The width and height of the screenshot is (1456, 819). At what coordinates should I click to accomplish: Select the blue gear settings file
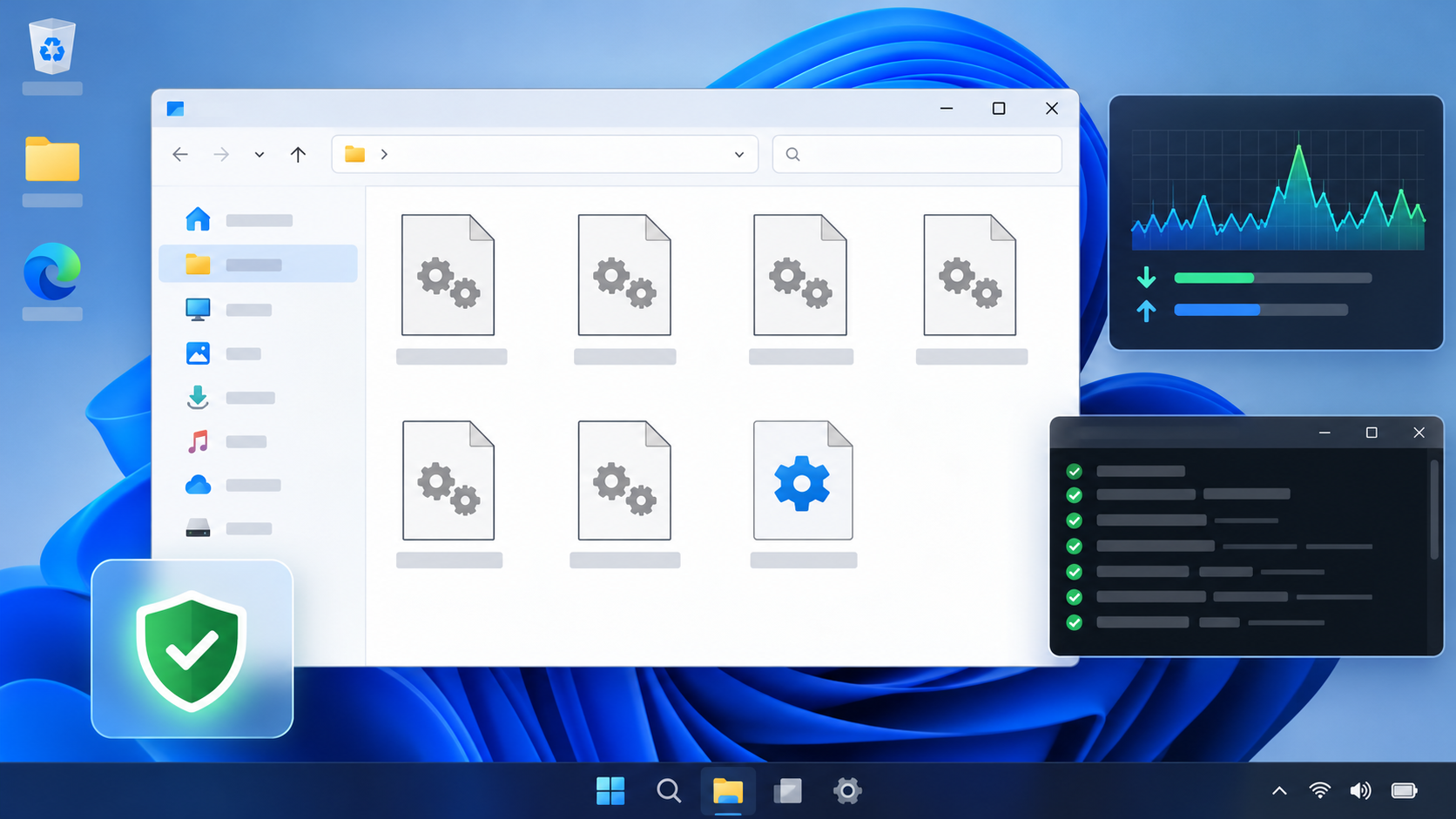point(803,480)
